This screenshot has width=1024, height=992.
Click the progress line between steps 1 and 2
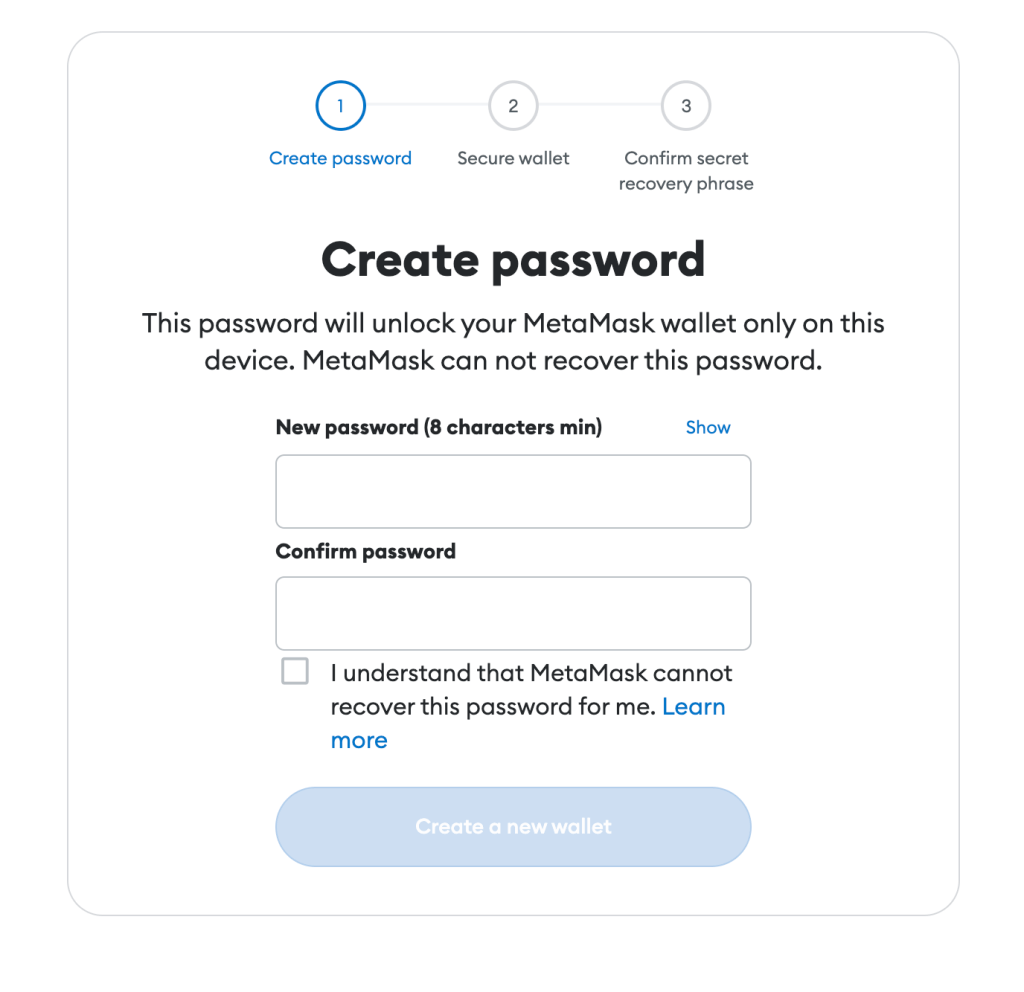tap(427, 105)
